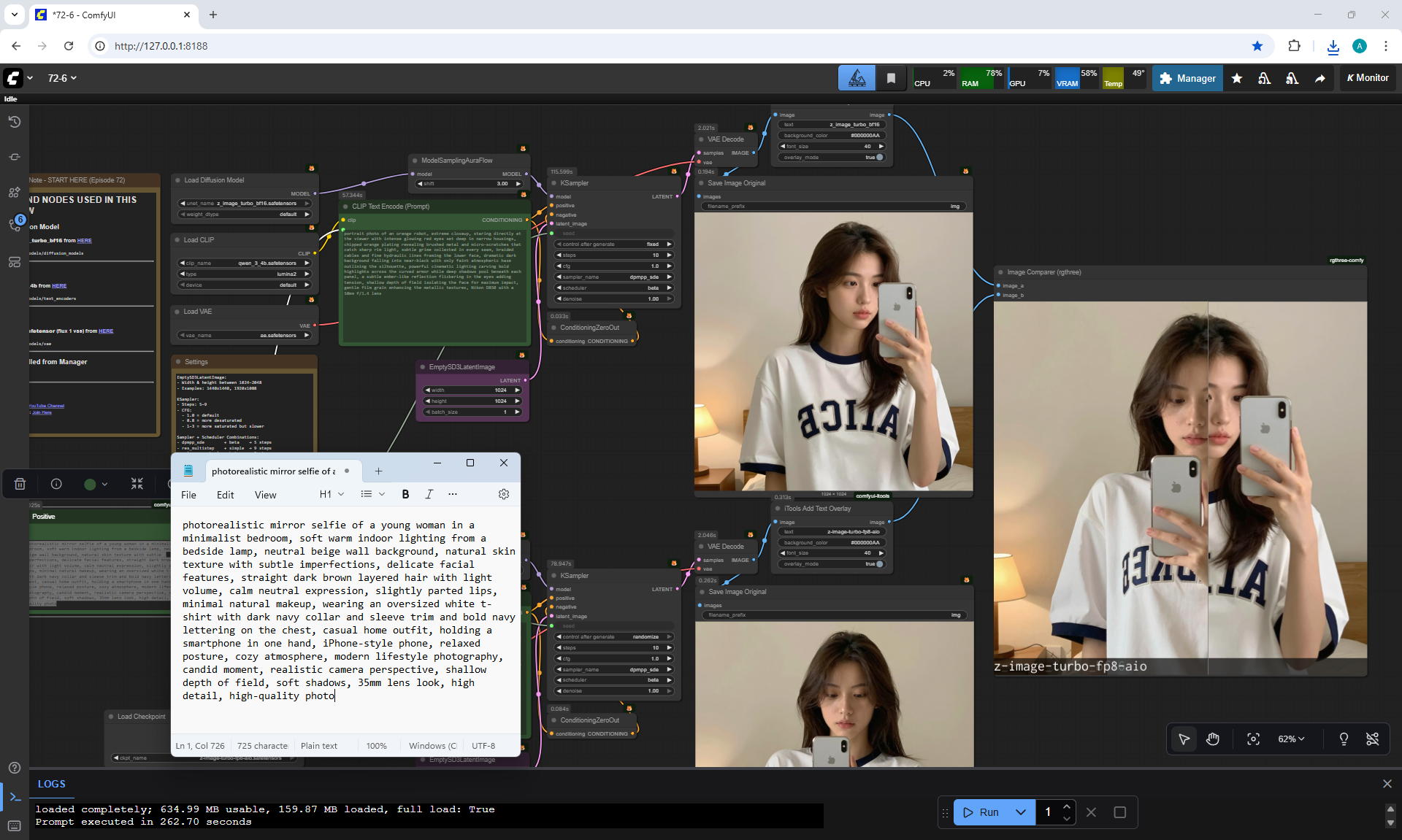Toggle overlay_mode switch on top text overlay node
This screenshot has height=840, width=1402.
tap(879, 157)
